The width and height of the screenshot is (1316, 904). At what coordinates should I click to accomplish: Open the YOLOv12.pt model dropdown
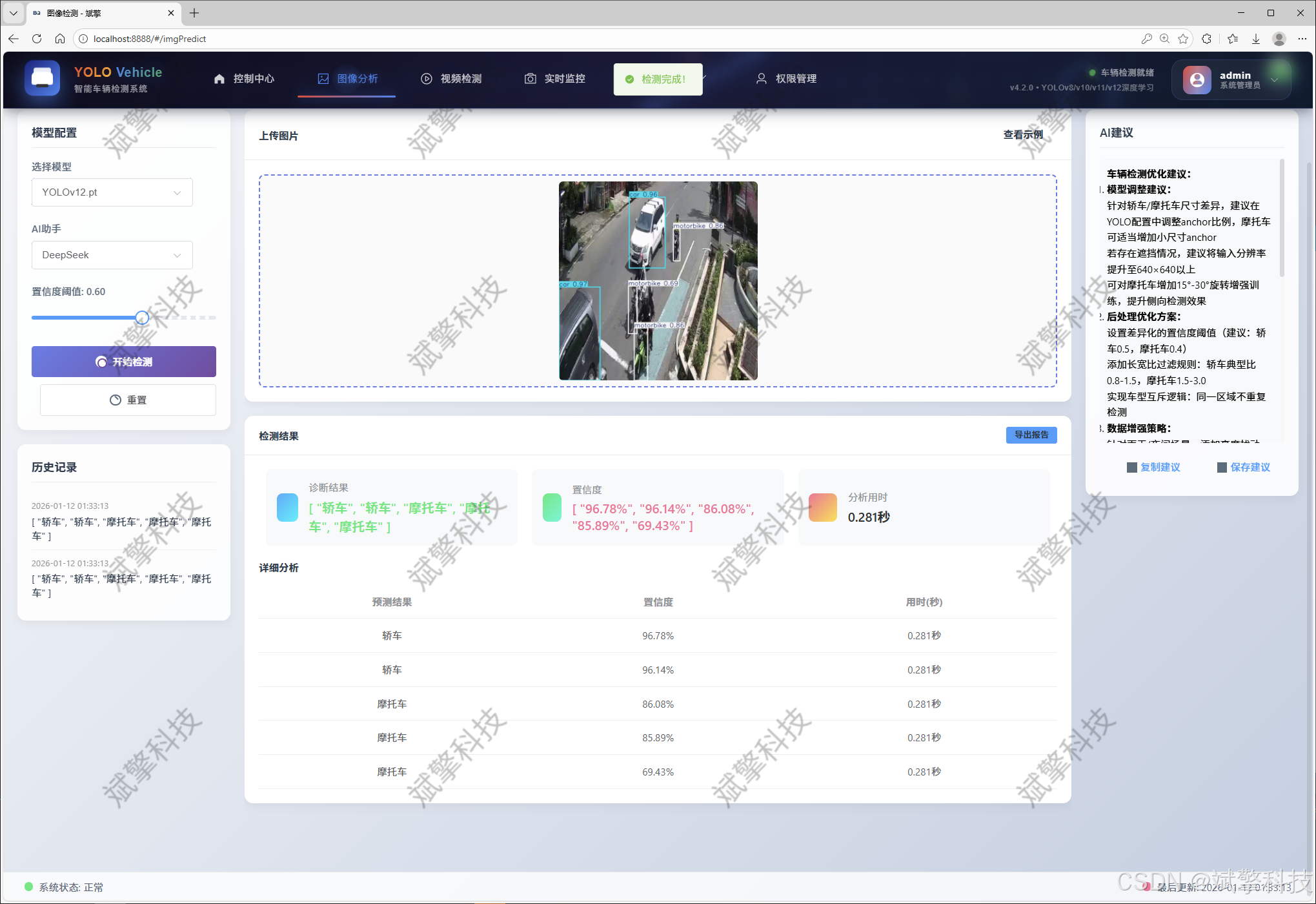pyautogui.click(x=112, y=192)
